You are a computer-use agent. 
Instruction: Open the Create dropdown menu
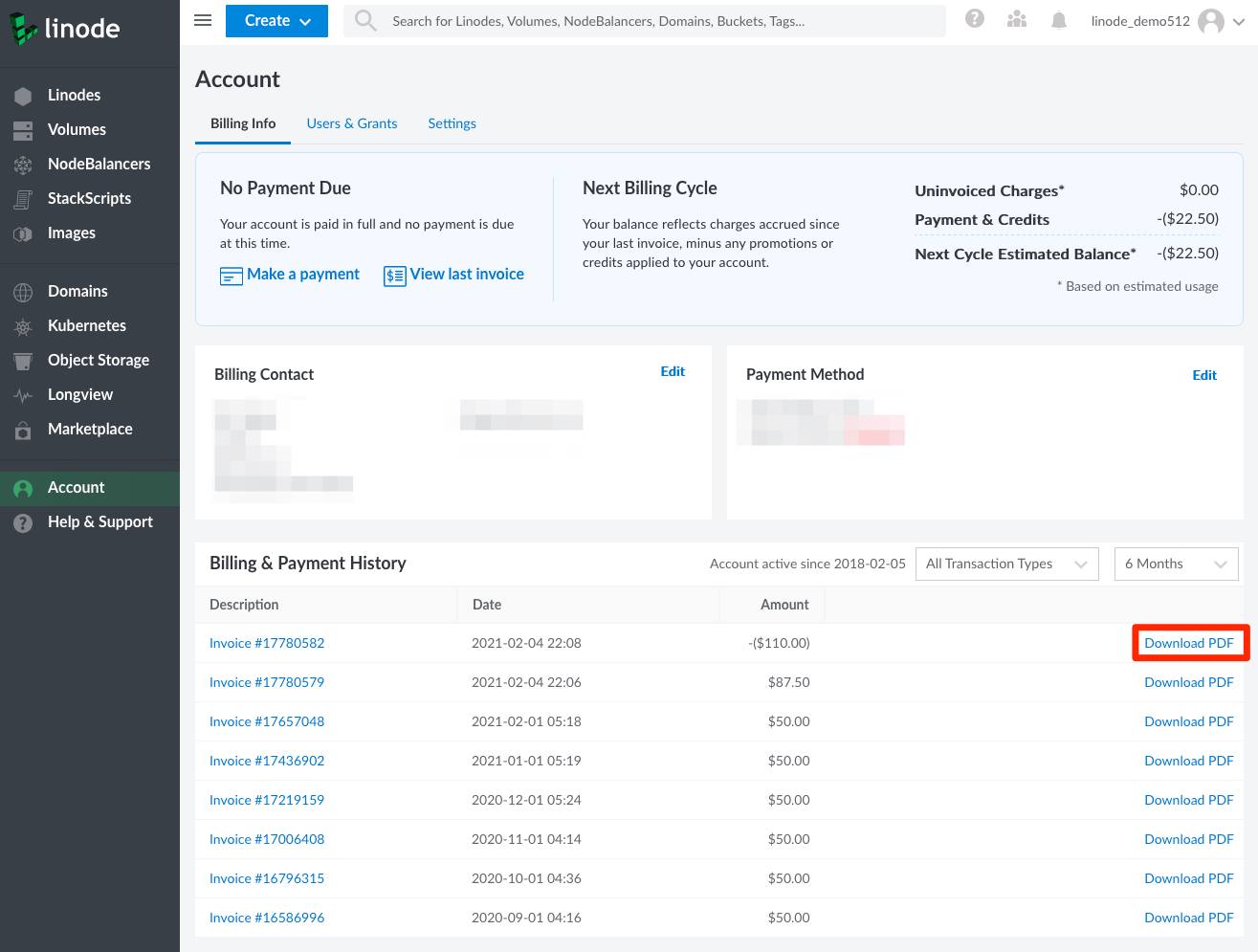276,20
